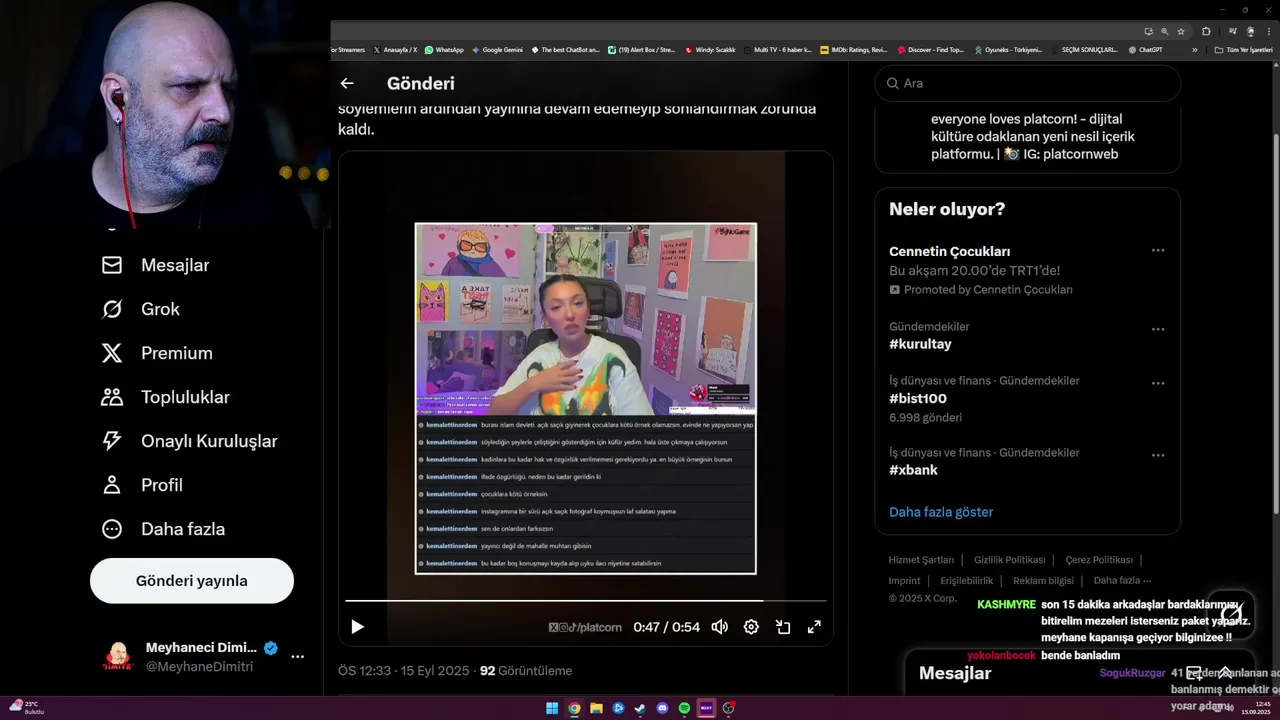Open the video settings gear

[x=751, y=627]
